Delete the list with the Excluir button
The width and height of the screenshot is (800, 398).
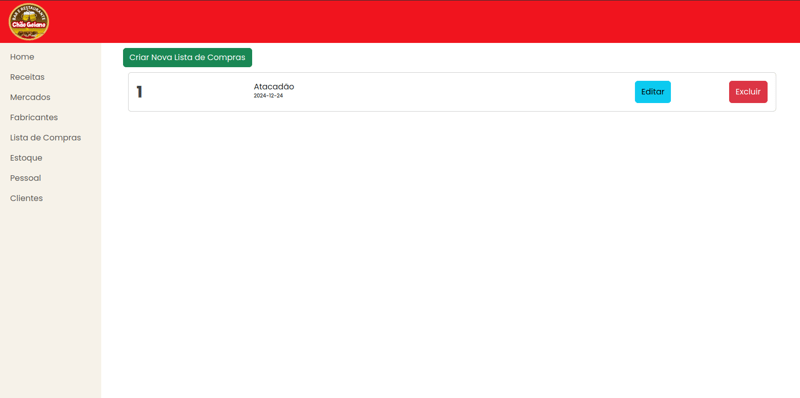coord(748,92)
